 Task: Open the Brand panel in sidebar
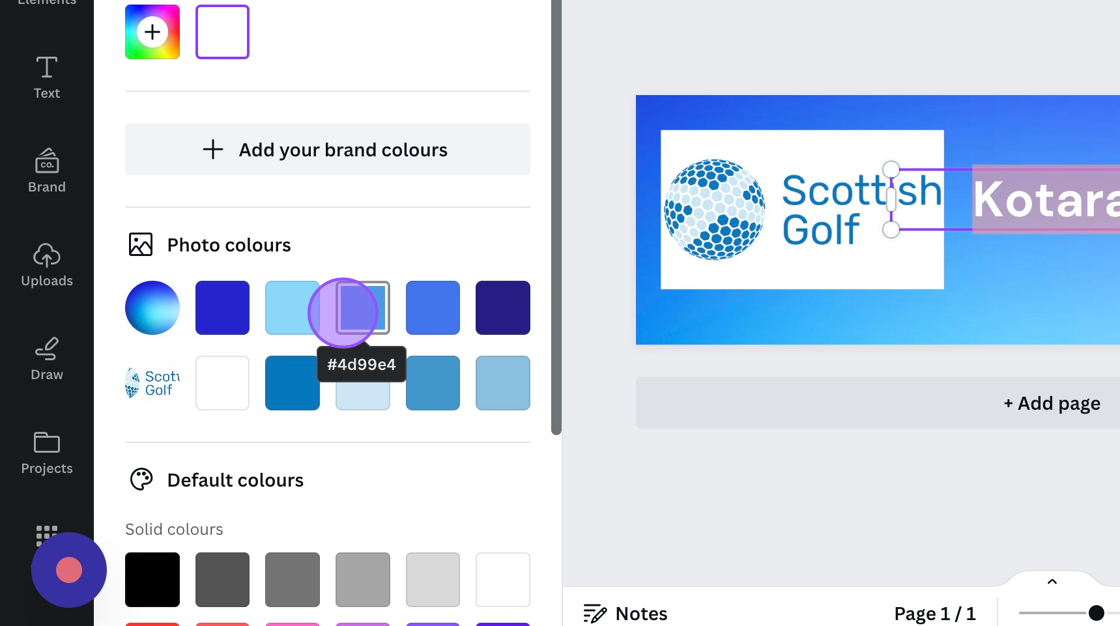[x=46, y=172]
